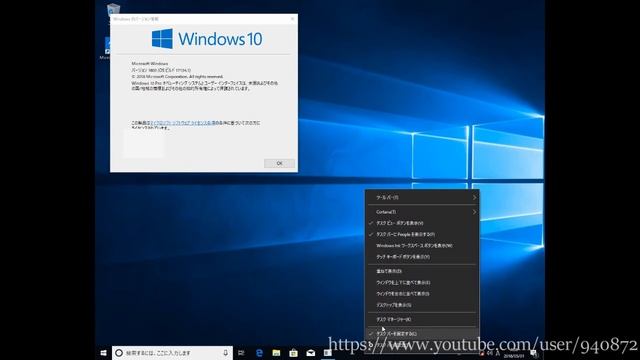This screenshot has width=640, height=360.
Task: Toggle タスク ビュー ボタンを表示 (Show Task View button)
Action: coord(422,223)
